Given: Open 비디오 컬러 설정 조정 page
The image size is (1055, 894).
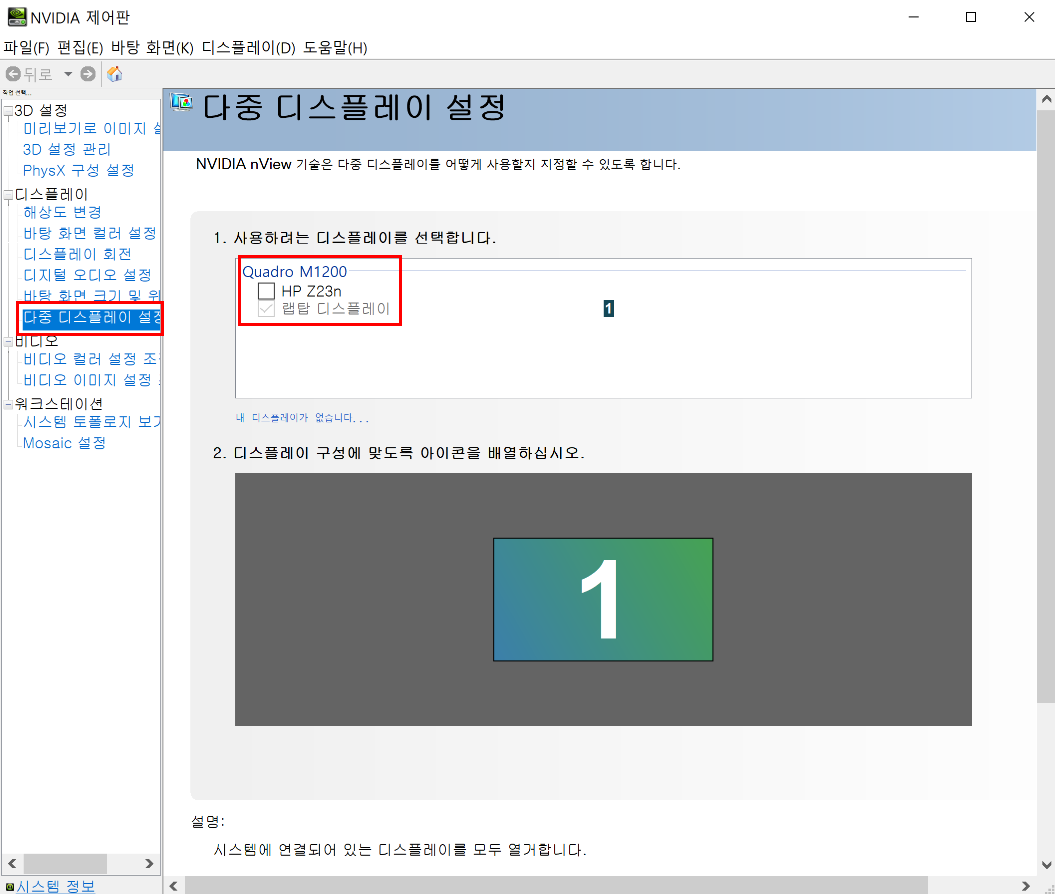Looking at the screenshot, I should [91, 359].
